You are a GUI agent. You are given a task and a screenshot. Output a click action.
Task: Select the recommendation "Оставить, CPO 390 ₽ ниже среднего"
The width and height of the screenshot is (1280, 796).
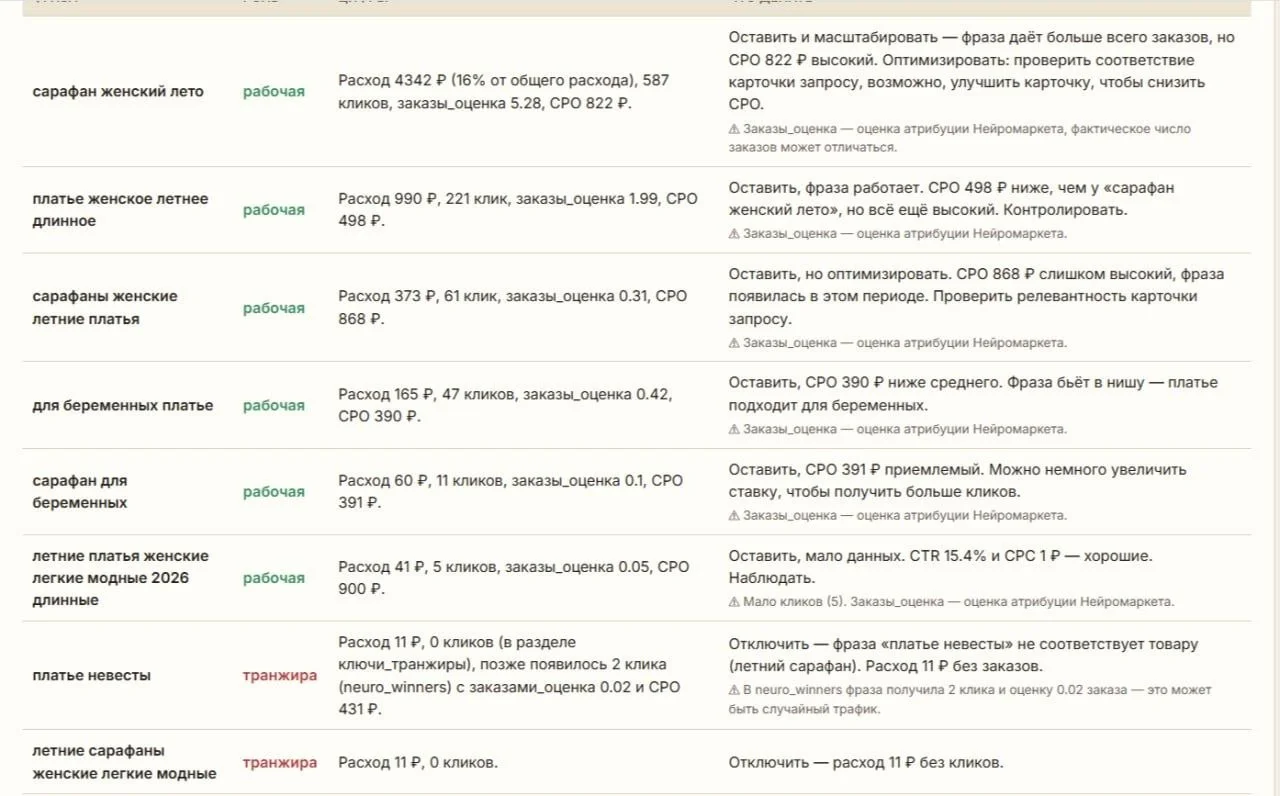pyautogui.click(x=973, y=395)
